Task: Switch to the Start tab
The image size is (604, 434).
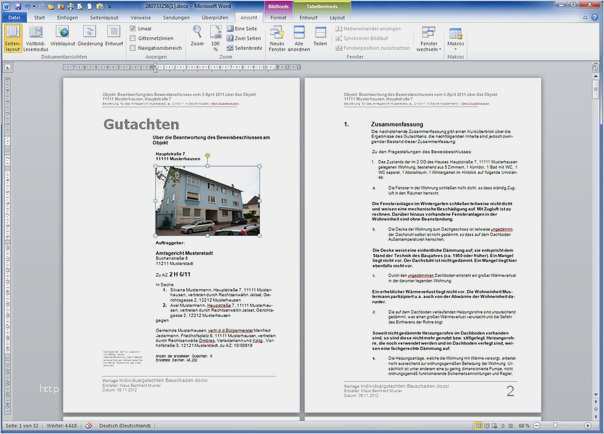Action: click(39, 18)
